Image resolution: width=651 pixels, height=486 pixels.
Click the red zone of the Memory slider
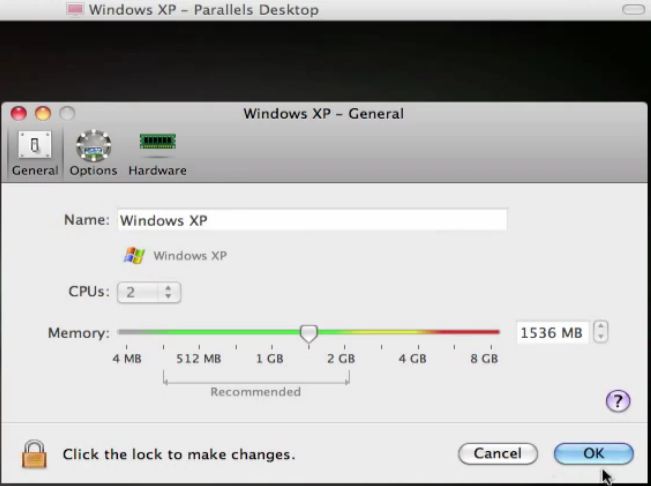click(465, 332)
